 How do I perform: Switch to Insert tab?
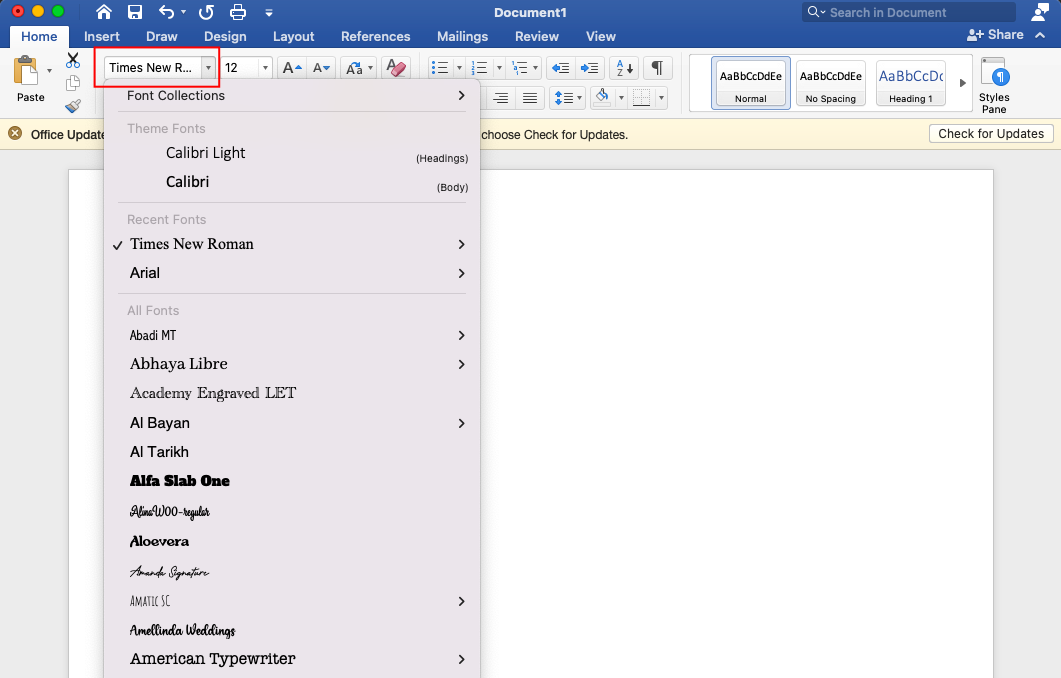pos(101,37)
